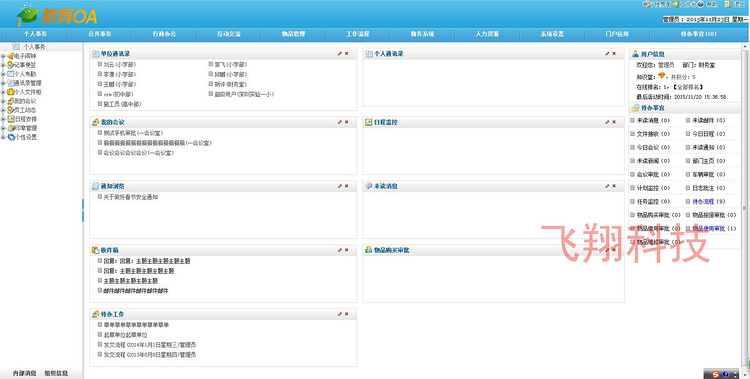The height and width of the screenshot is (379, 750).
Task: Click the 日程安排 calendar icon in sidebar
Action: (x=10, y=119)
